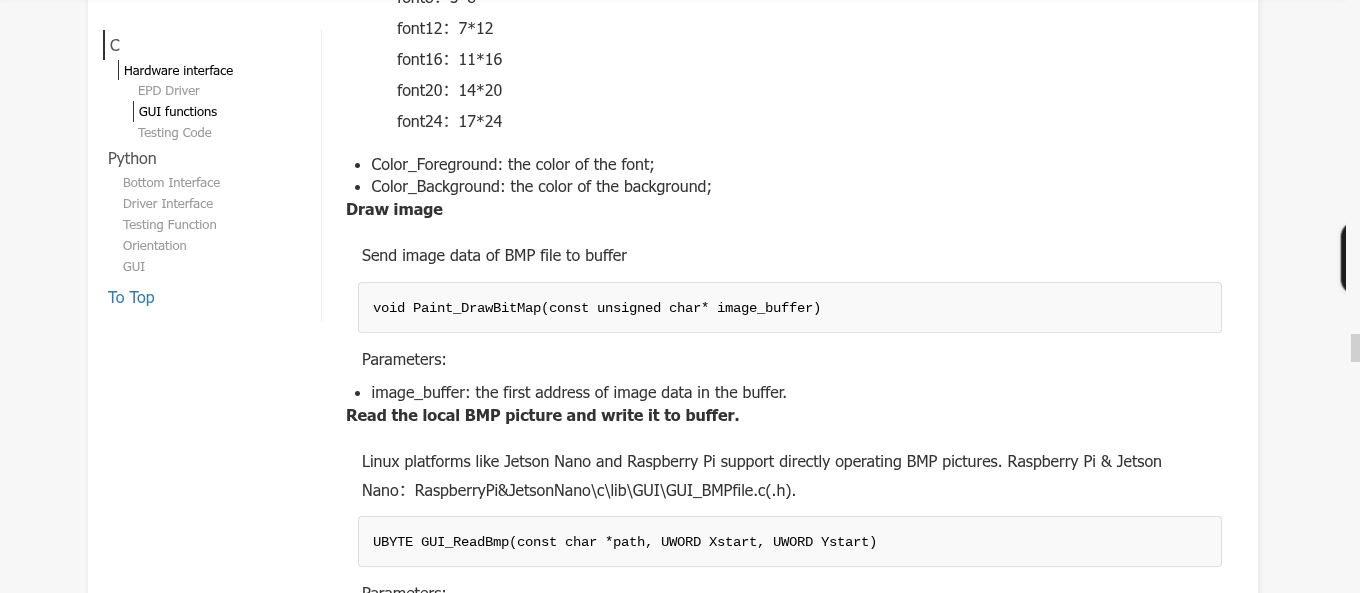Viewport: 1360px width, 593px height.
Task: Click the Paint_DrawBitMap code block
Action: click(x=789, y=307)
